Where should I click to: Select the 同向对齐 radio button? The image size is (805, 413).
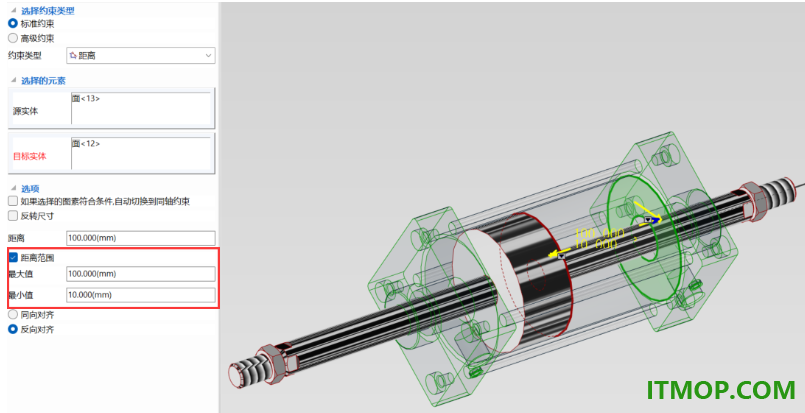[13, 314]
